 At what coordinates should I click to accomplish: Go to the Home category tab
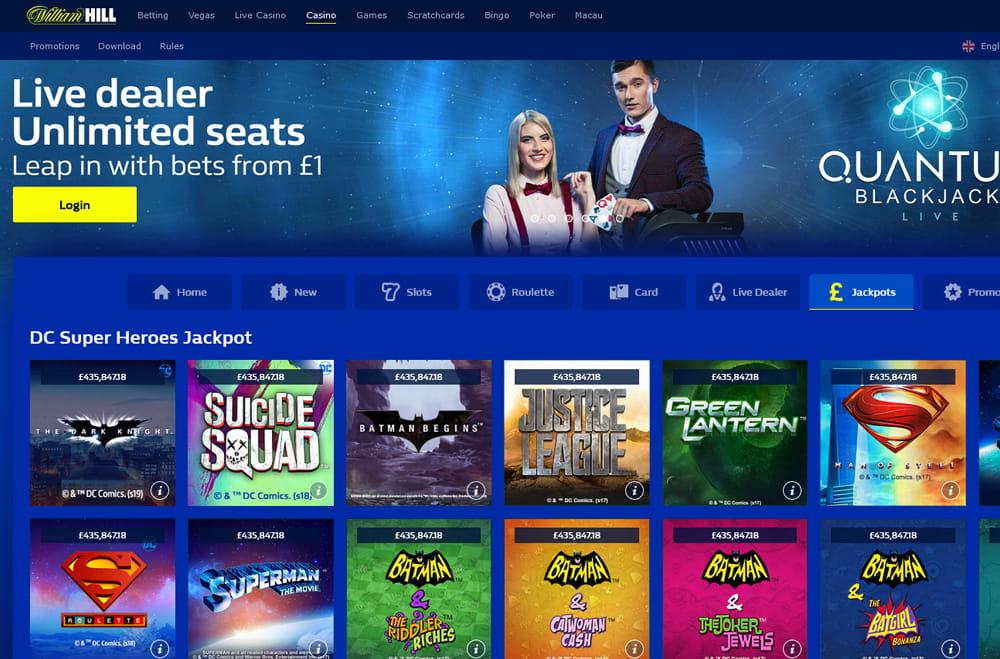[x=180, y=292]
